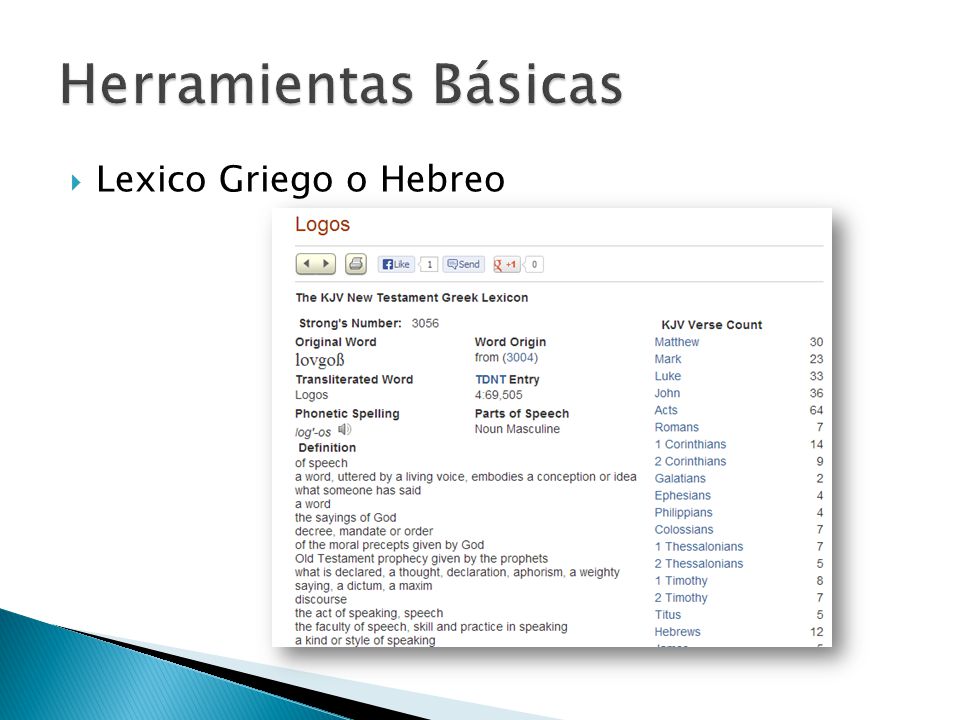Screen dimensions: 960x720
Task: Open the Galatians verse link
Action: pos(680,479)
